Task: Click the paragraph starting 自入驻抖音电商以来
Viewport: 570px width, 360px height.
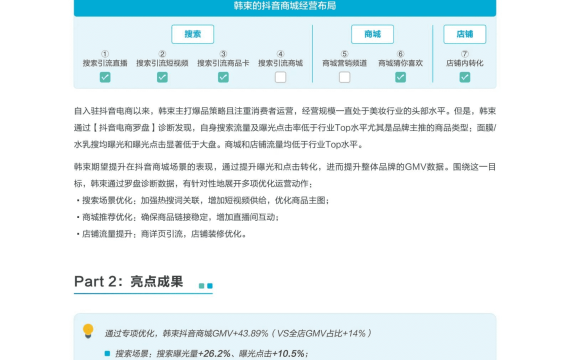Action: (x=285, y=128)
